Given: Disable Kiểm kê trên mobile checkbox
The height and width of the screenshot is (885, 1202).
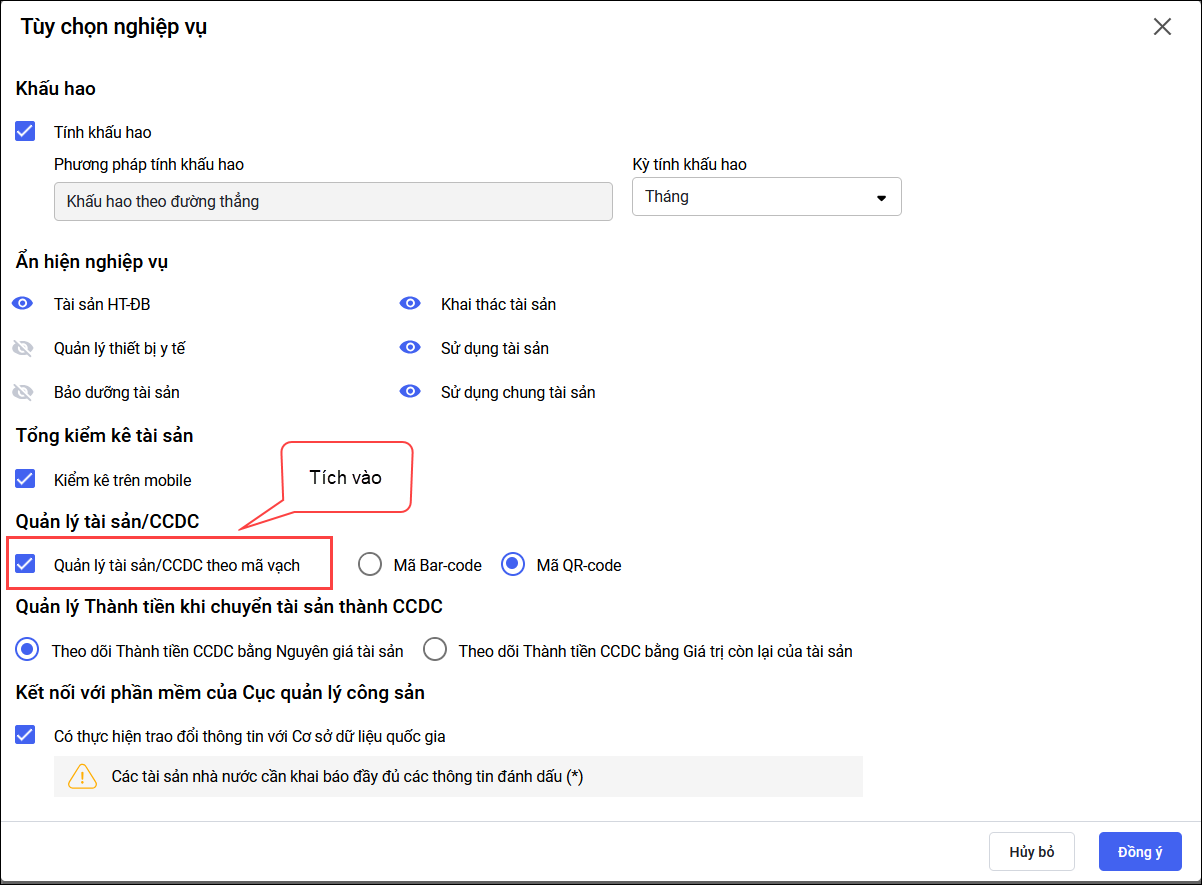Looking at the screenshot, I should (x=26, y=479).
